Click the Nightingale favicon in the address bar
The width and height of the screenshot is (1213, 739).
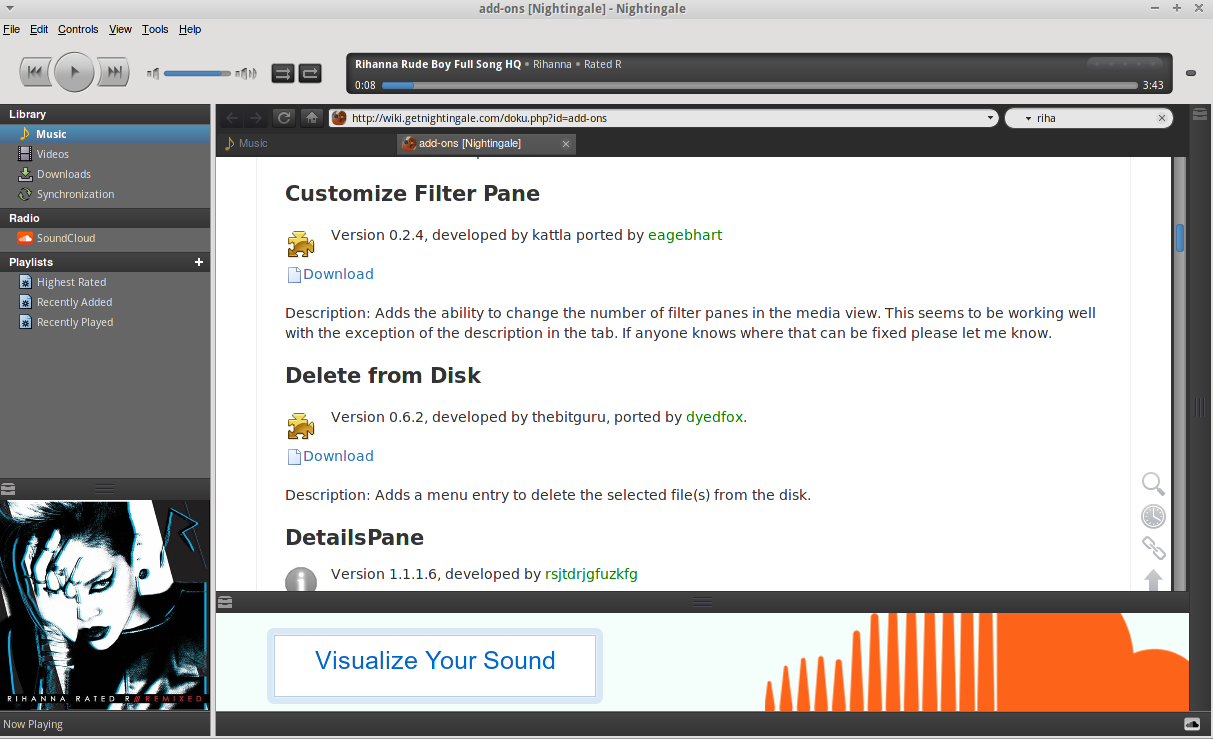[339, 118]
